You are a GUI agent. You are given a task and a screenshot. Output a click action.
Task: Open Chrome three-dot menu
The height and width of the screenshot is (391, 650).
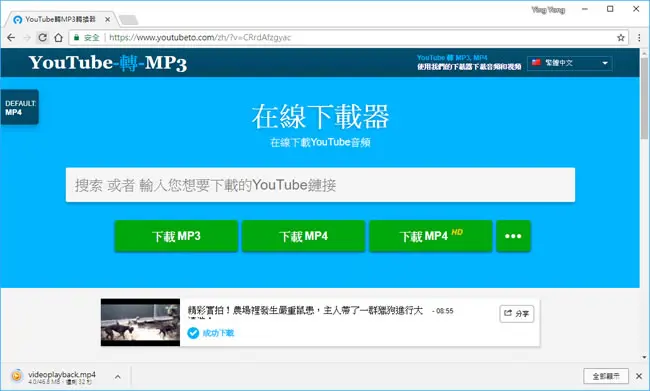639,38
